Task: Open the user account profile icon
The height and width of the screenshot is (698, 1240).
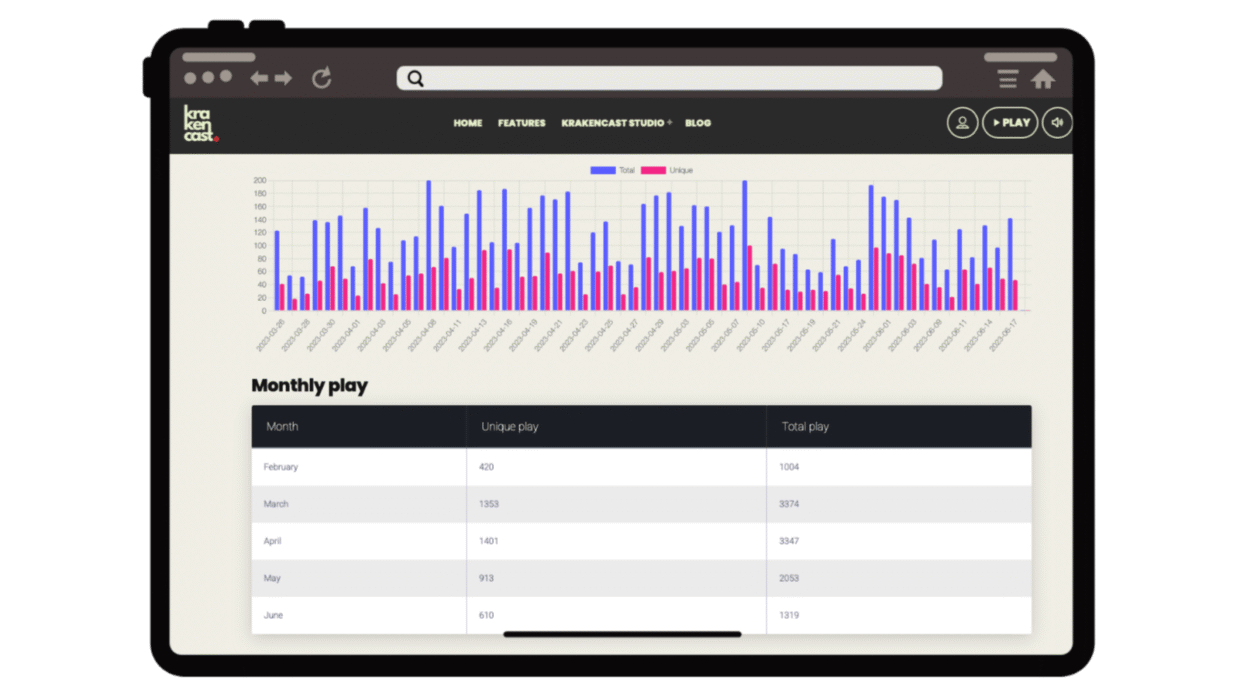Action: click(x=962, y=123)
